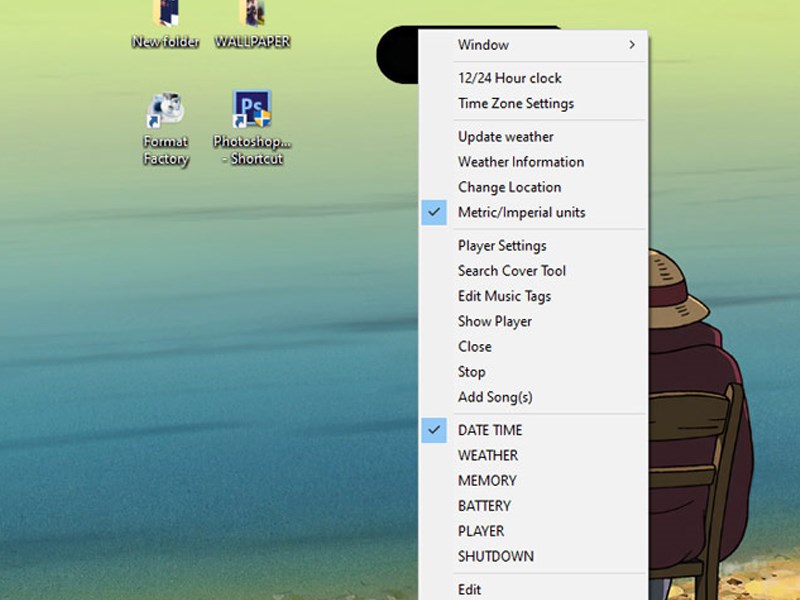Toggle the Metric/Imperial units option

coord(521,212)
